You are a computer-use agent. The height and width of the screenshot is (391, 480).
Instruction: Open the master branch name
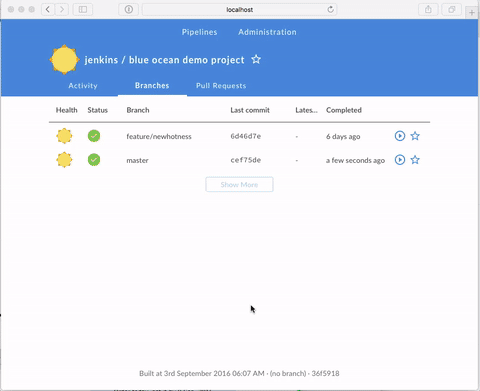[137, 160]
